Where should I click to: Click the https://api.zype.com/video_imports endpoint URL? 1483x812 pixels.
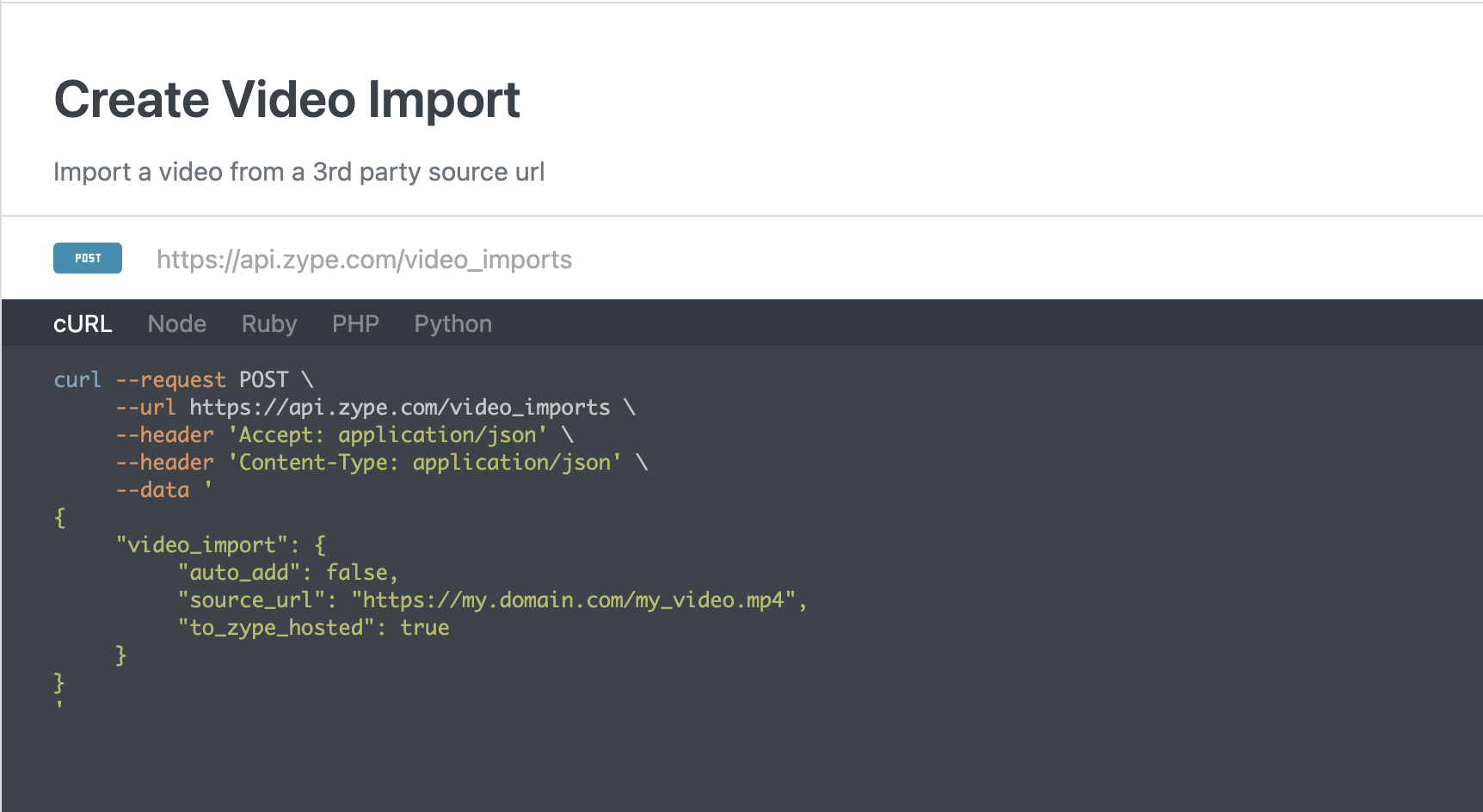point(364,260)
